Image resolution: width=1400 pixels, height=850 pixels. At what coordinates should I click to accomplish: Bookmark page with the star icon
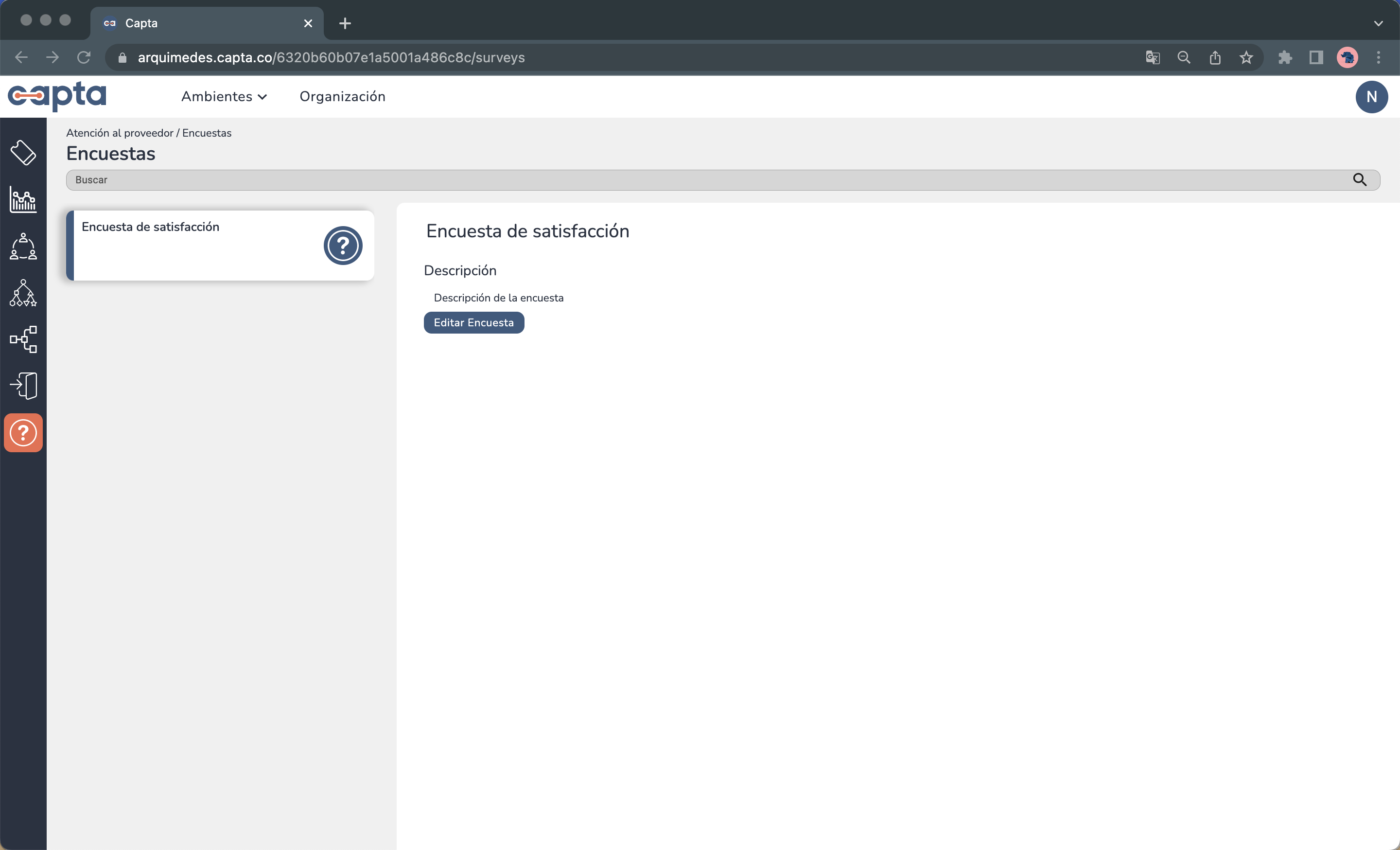point(1246,57)
